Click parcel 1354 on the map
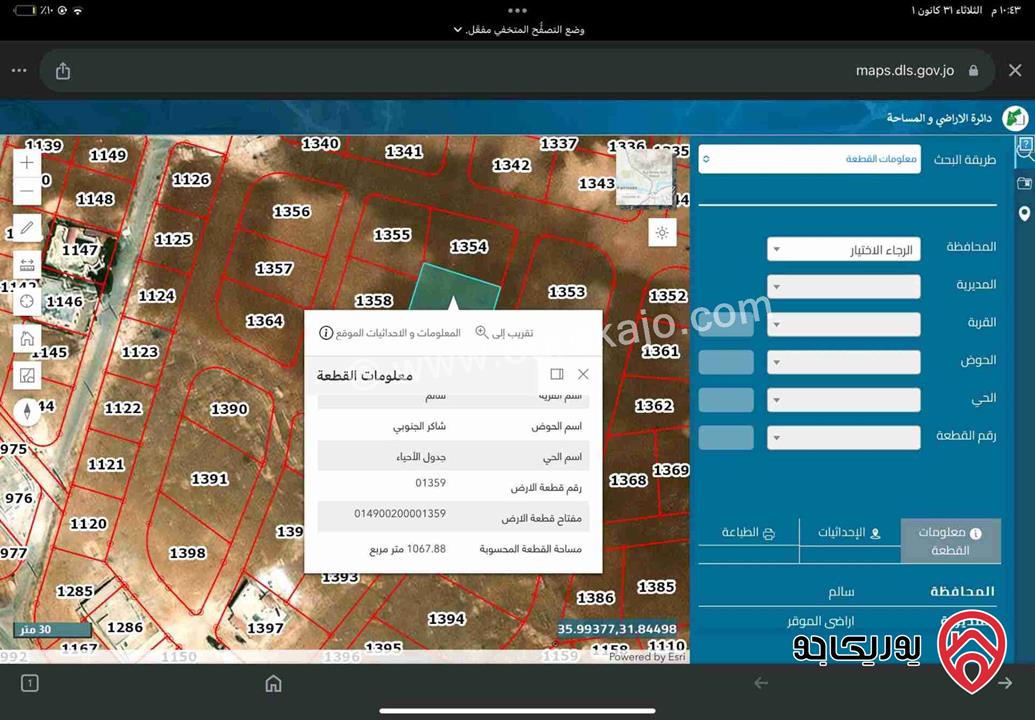This screenshot has width=1035, height=720. (x=469, y=246)
